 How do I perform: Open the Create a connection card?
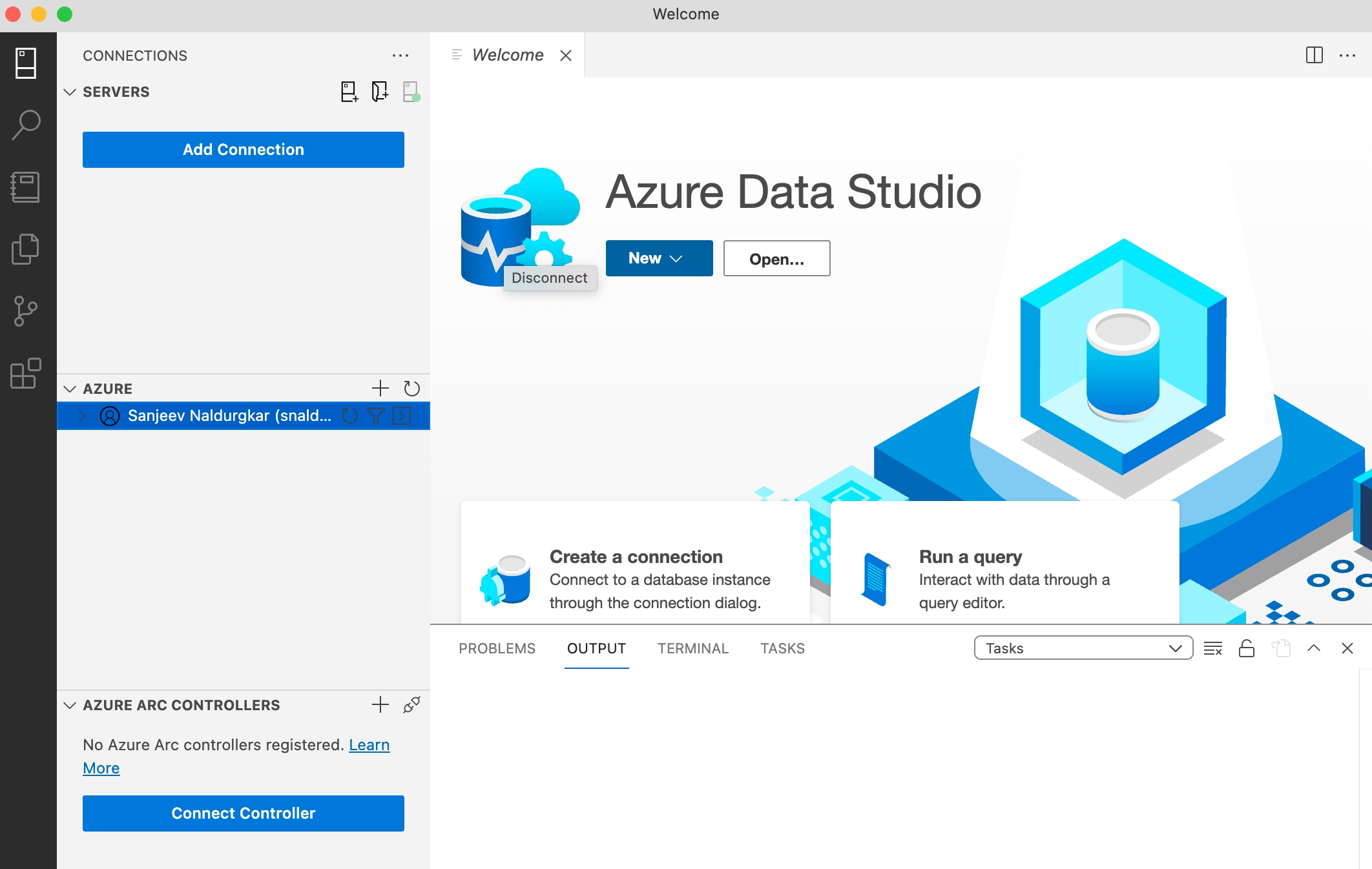click(x=636, y=562)
